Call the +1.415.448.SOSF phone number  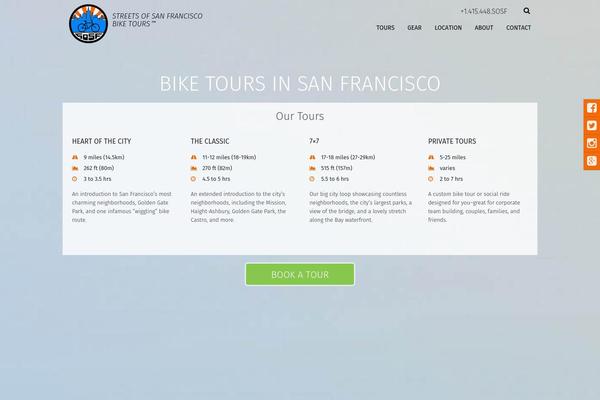(484, 11)
